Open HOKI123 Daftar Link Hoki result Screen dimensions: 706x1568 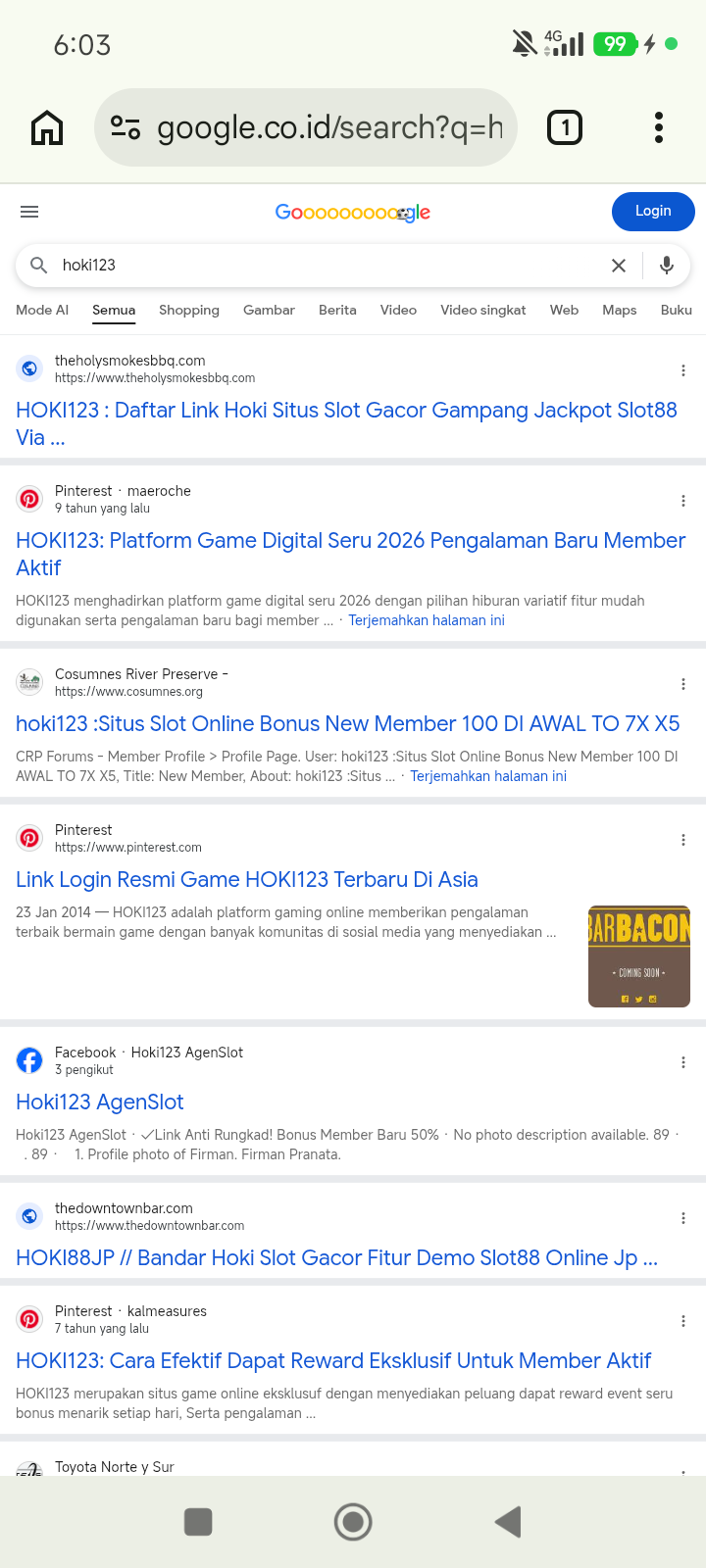[x=346, y=423]
